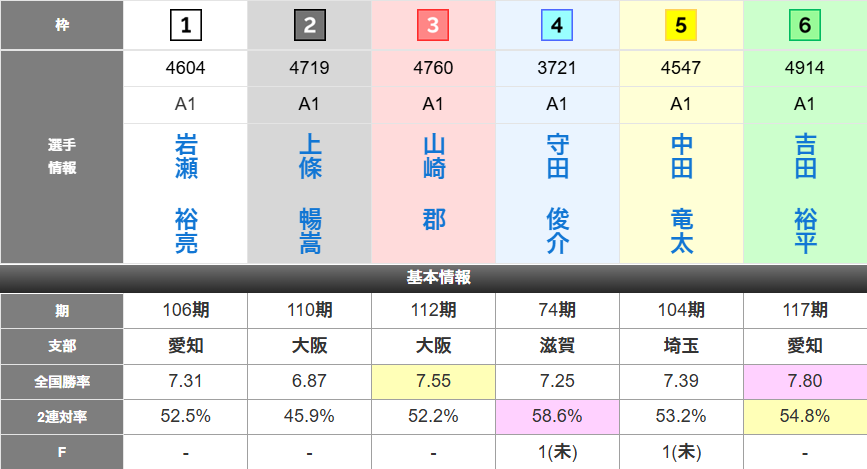The image size is (867, 469).
Task: Select racer 山崎 郡 name link
Action: tap(433, 182)
